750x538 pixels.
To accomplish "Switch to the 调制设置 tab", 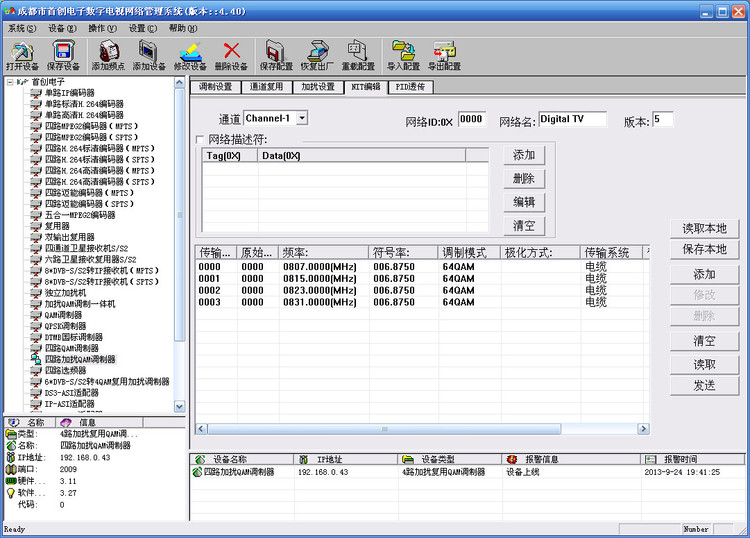I will pyautogui.click(x=215, y=87).
